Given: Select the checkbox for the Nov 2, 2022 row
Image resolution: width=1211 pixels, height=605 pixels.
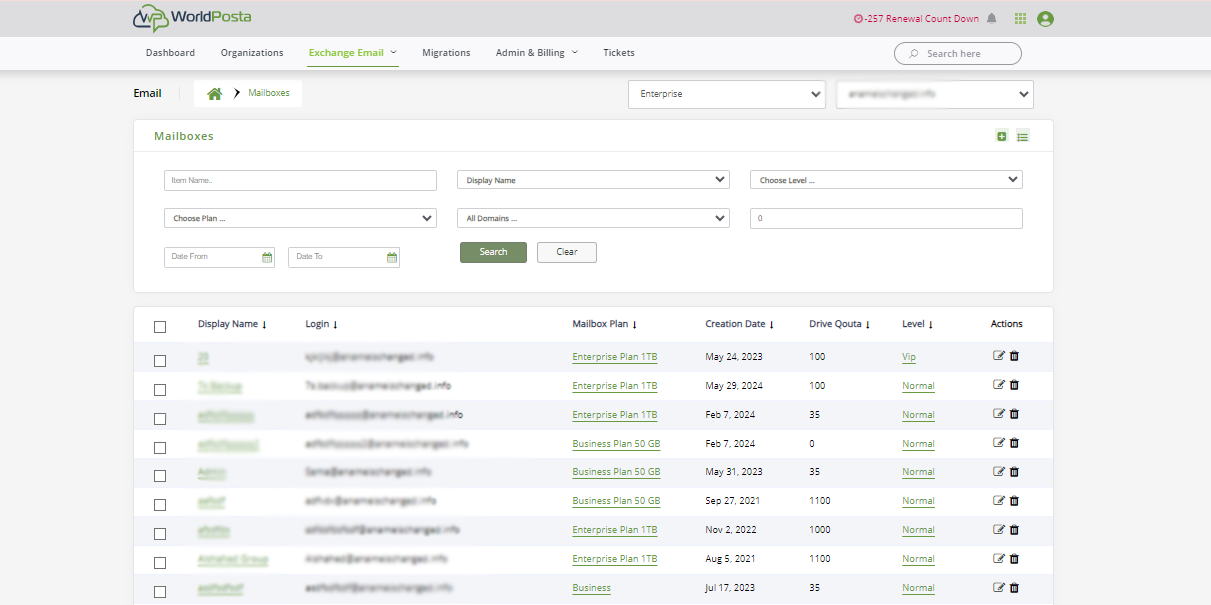Looking at the screenshot, I should click(x=160, y=533).
